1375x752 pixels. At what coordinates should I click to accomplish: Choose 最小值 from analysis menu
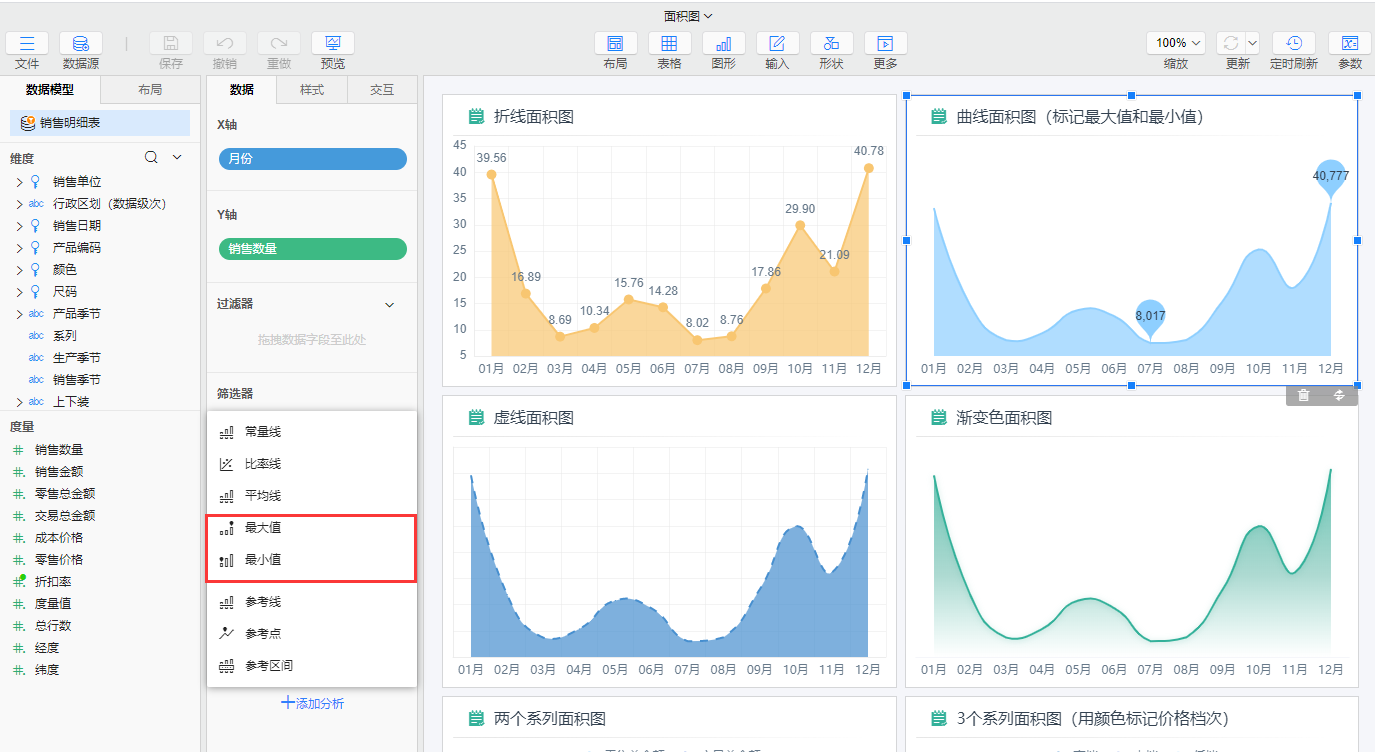311,560
